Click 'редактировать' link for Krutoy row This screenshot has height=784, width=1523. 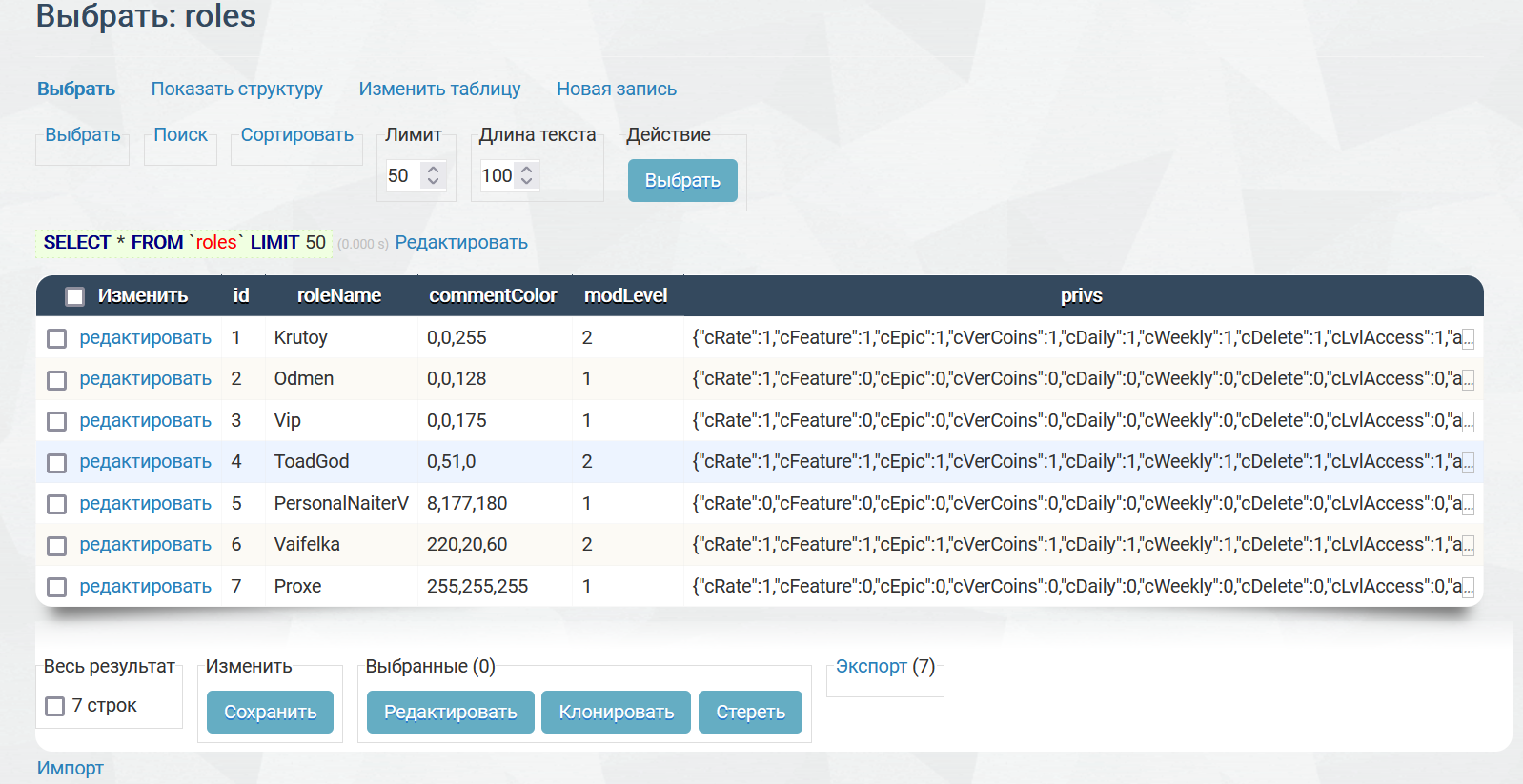145,337
